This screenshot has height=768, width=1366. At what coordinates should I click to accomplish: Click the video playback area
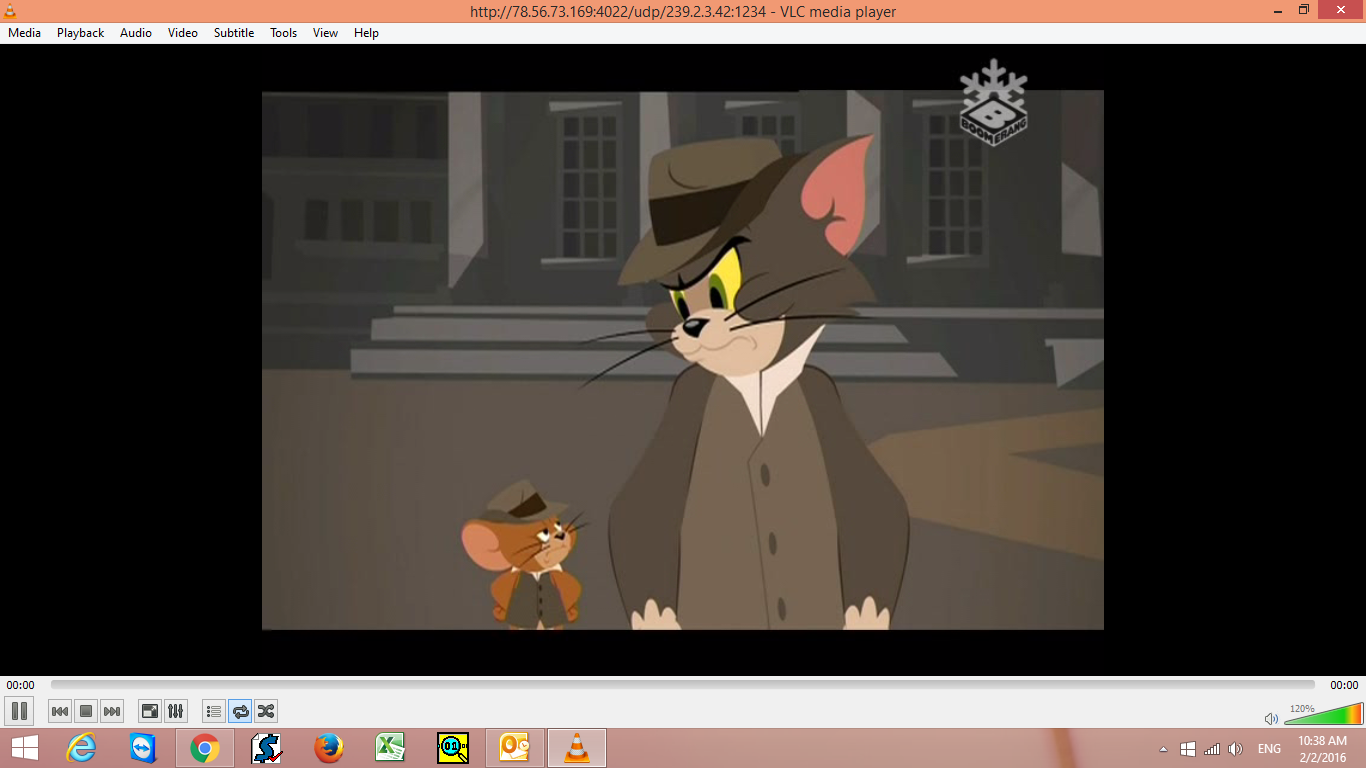point(683,360)
